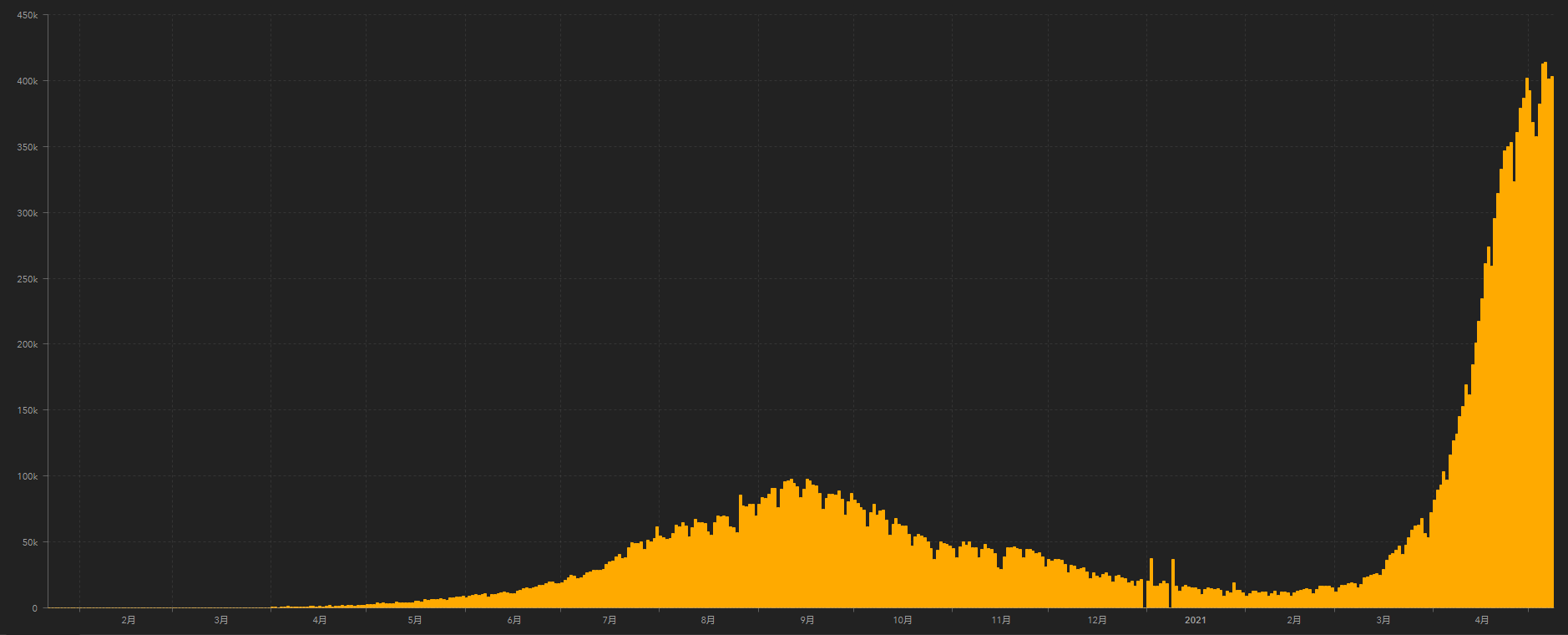Click the 11月 x-axis label

tap(1001, 620)
